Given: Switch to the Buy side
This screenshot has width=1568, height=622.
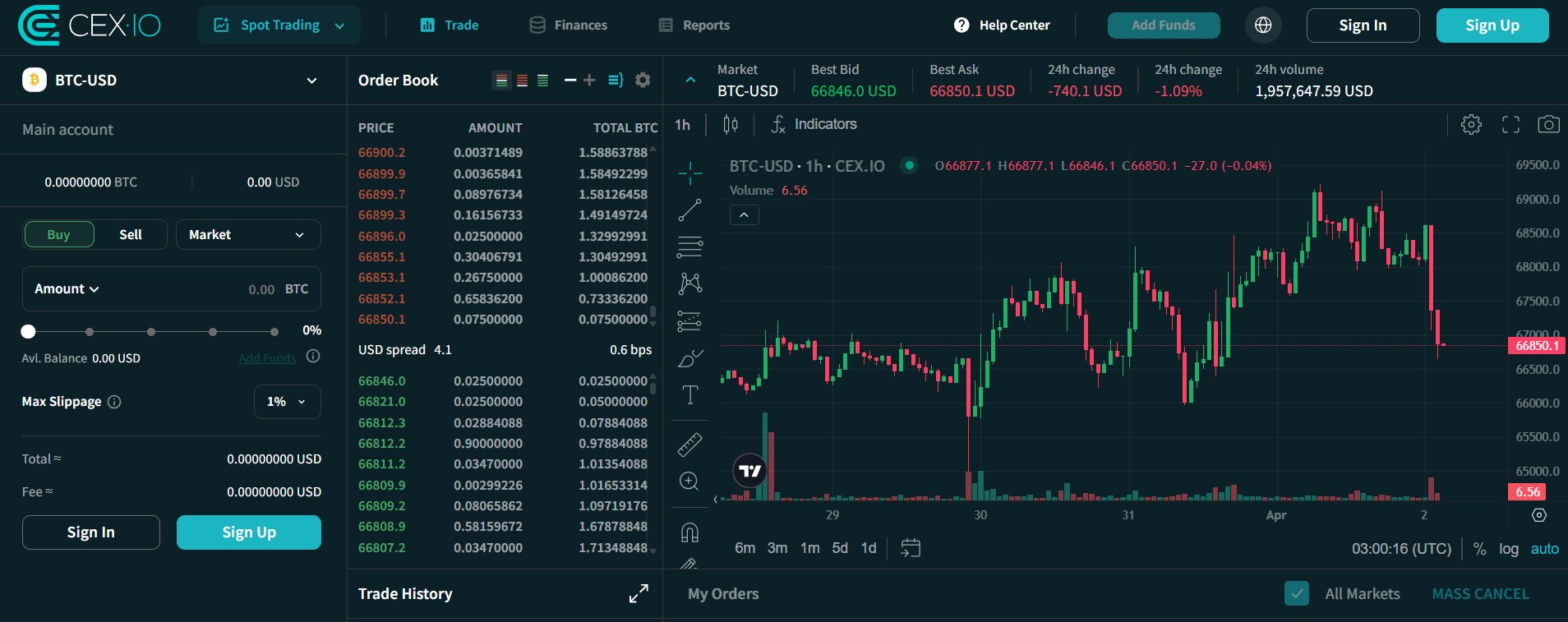Looking at the screenshot, I should tap(58, 234).
